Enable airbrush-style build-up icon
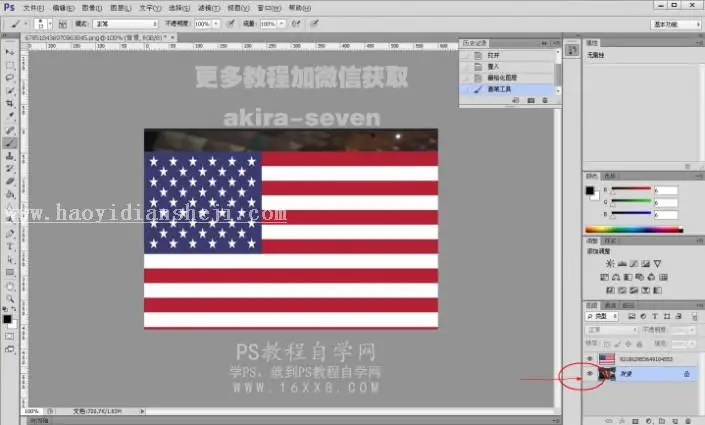 click(297, 24)
